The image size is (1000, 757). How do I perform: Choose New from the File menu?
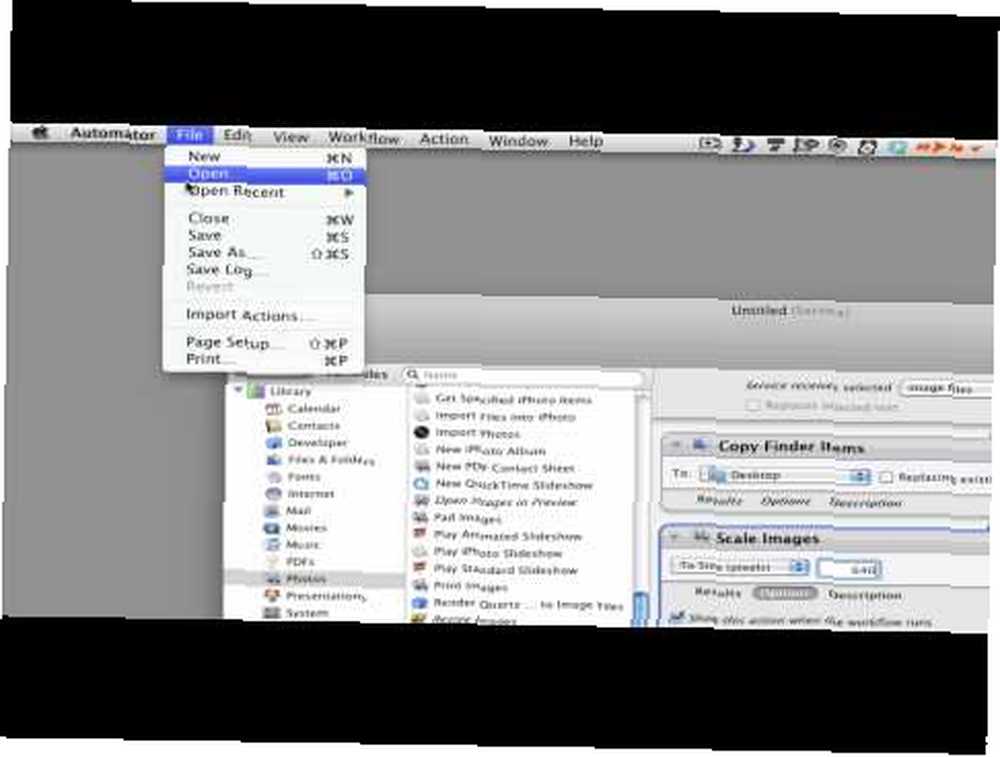(265, 156)
